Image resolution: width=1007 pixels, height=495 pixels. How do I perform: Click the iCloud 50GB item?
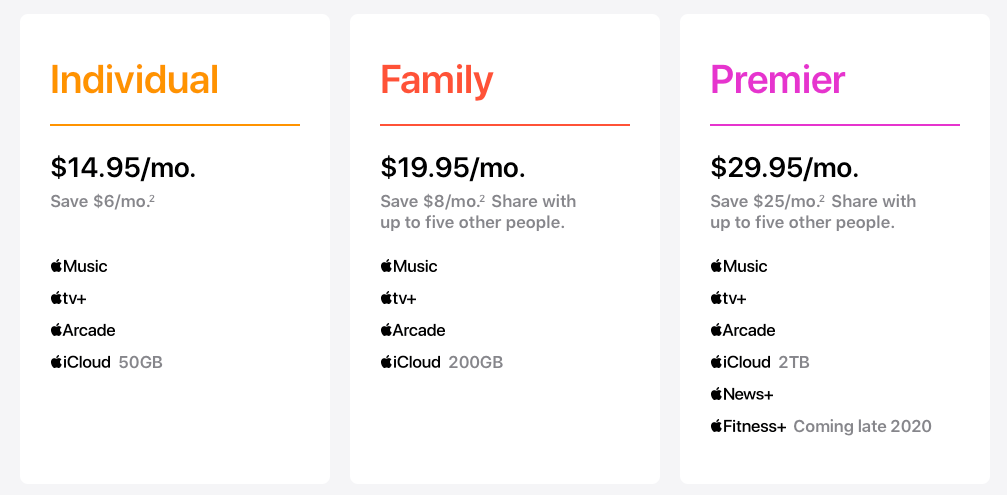pyautogui.click(x=106, y=362)
